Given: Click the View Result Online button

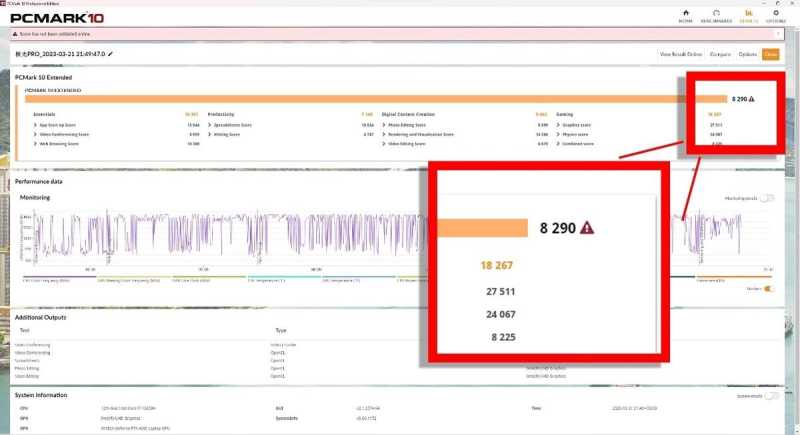Looking at the screenshot, I should 681,54.
